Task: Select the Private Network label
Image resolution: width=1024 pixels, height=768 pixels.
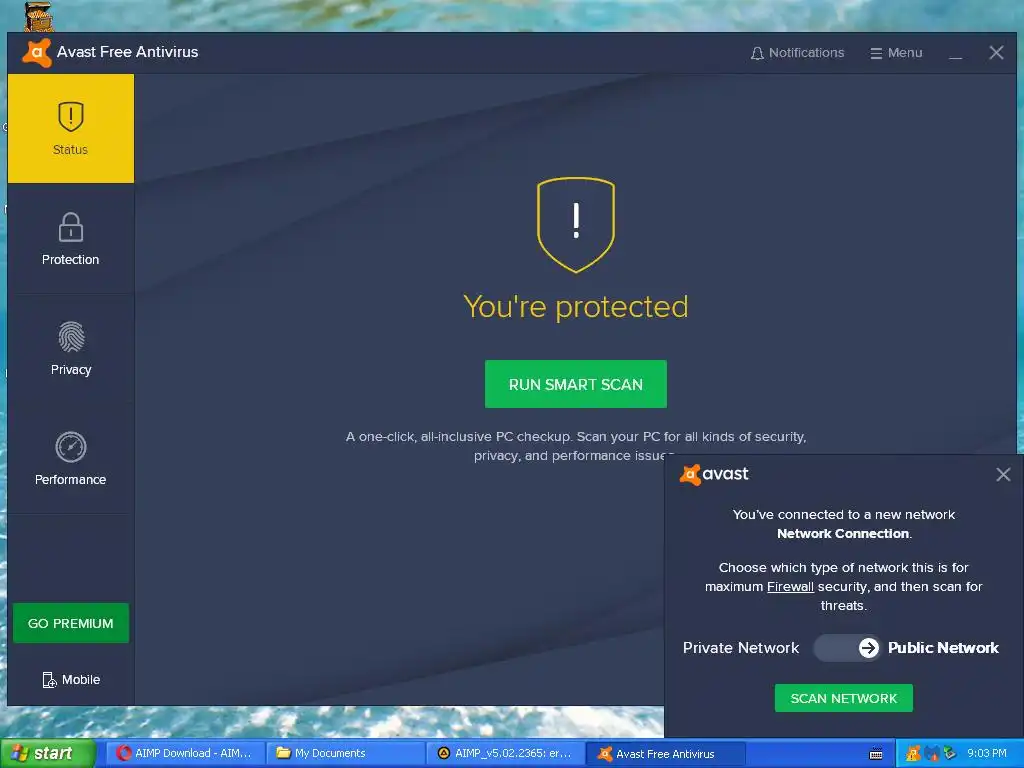Action: pyautogui.click(x=741, y=648)
